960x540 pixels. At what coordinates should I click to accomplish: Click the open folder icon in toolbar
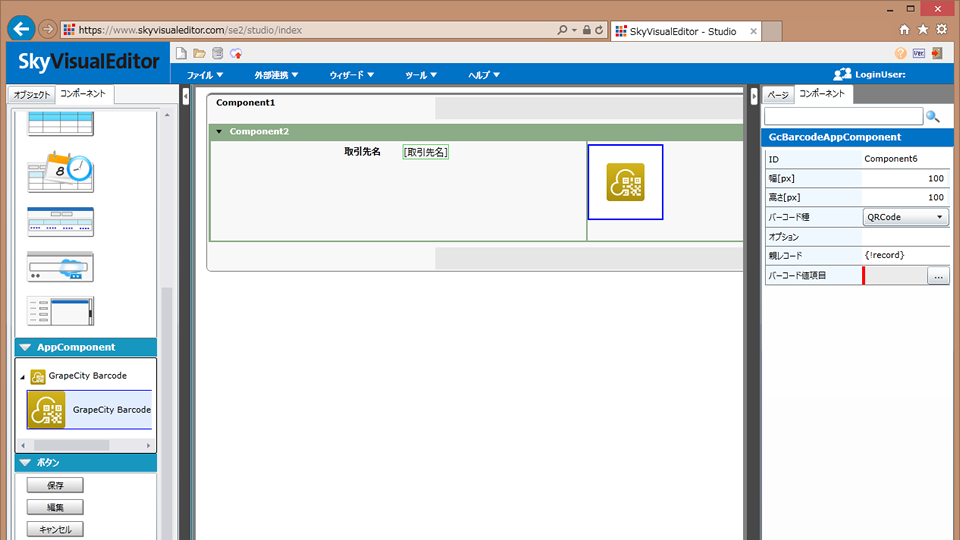[199, 53]
